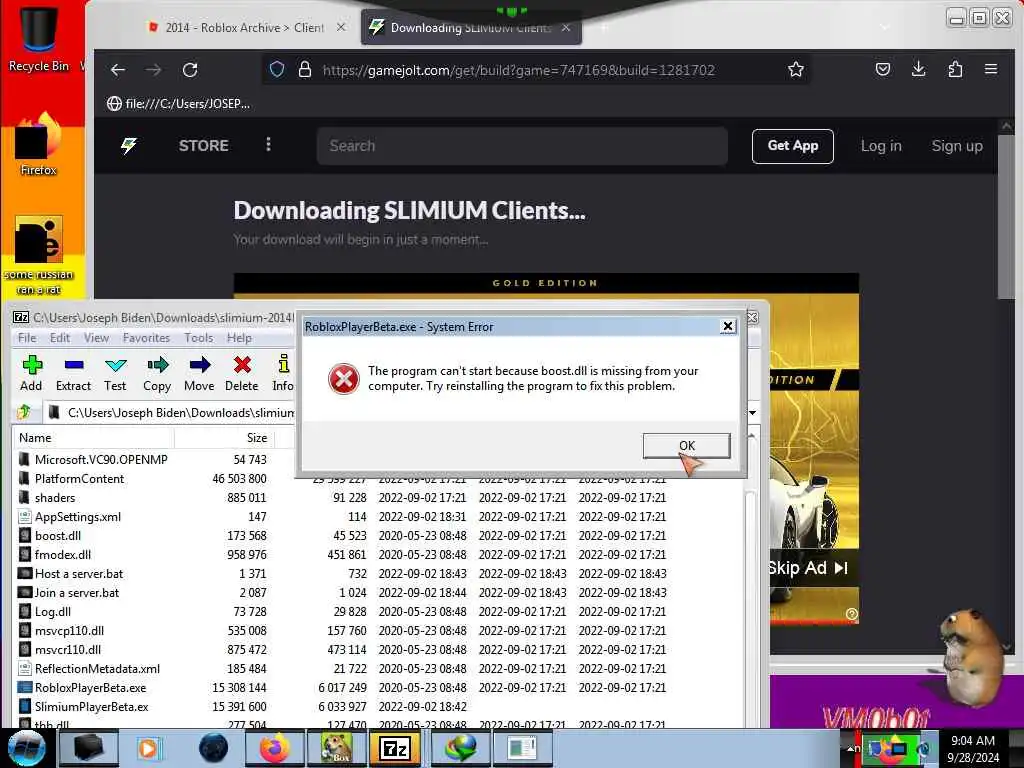1024x768 pixels.
Task: Click the Game Jolt lightning logo
Action: [129, 145]
